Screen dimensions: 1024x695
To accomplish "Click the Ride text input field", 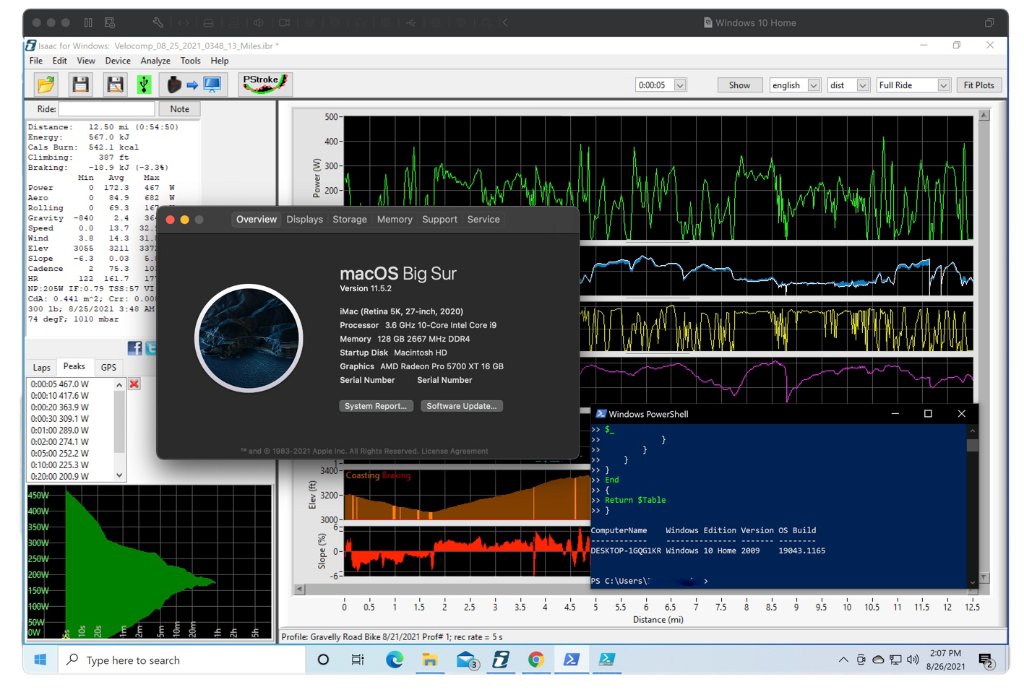I will click(x=106, y=109).
